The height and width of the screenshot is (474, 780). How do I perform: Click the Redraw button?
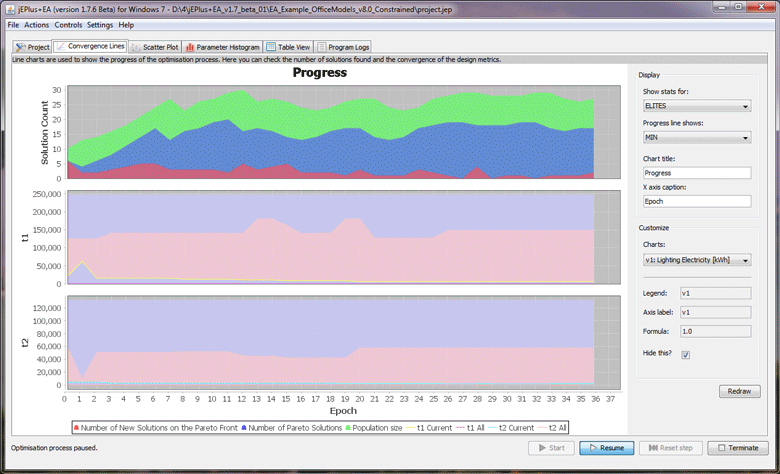[739, 391]
